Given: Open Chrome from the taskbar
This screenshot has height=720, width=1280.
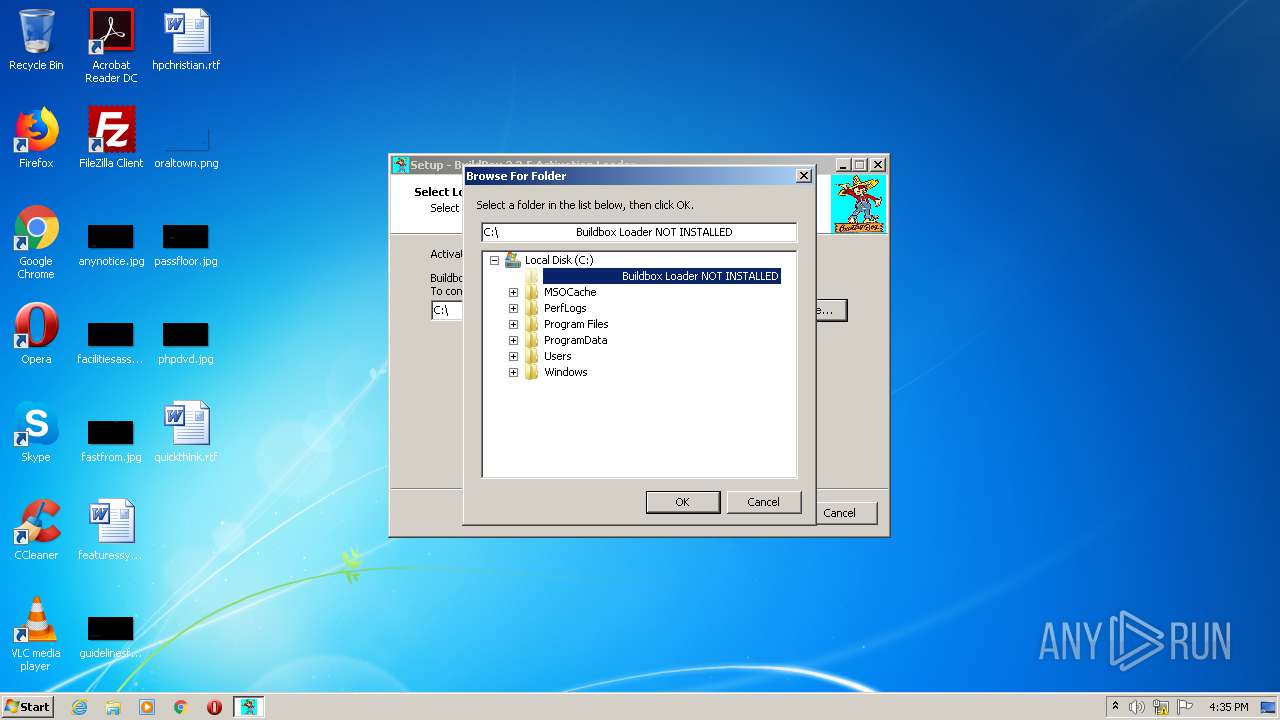Looking at the screenshot, I should tap(180, 707).
